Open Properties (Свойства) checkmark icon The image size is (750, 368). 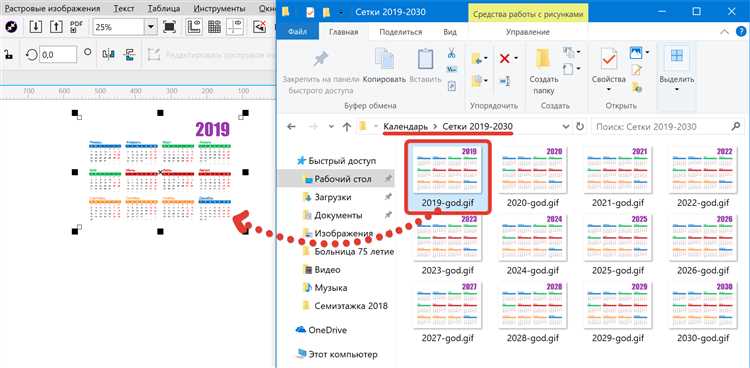(608, 59)
